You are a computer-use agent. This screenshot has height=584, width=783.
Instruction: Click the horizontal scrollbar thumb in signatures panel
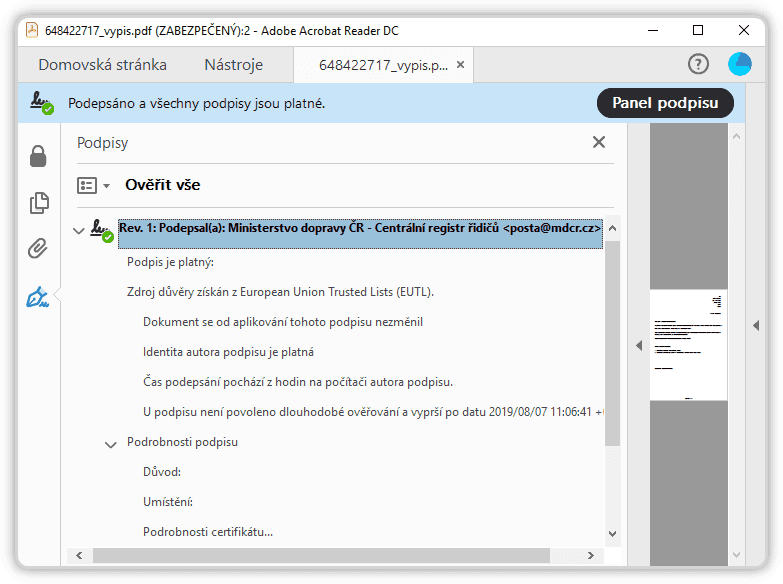[x=321, y=556]
